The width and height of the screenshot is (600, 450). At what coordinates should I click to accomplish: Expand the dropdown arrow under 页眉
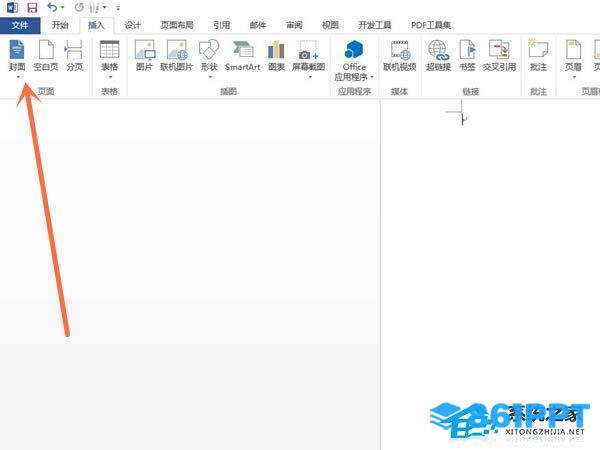(x=574, y=77)
